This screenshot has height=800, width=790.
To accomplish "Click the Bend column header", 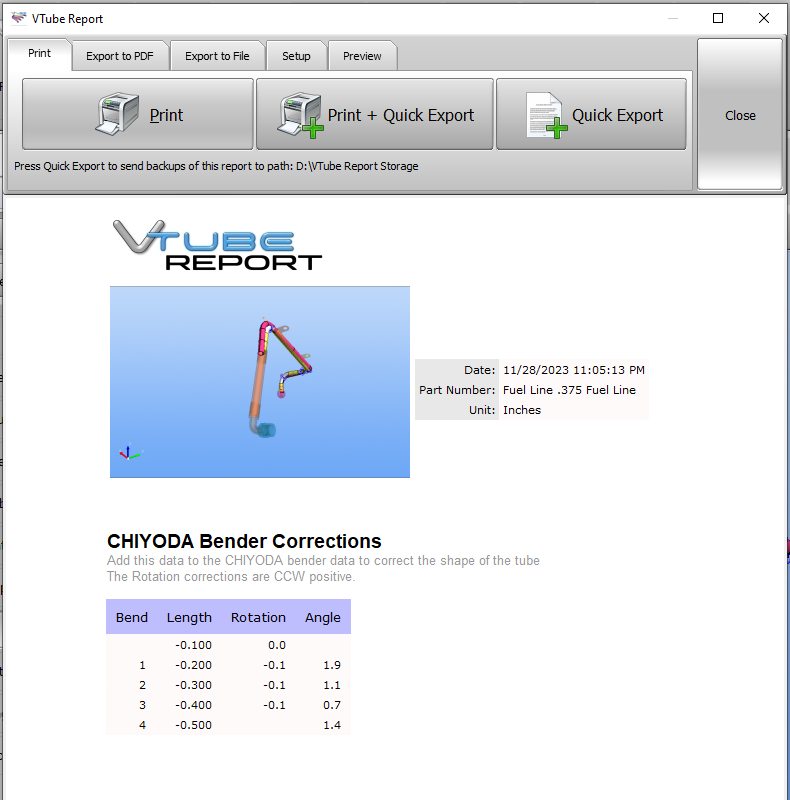I will [x=132, y=617].
